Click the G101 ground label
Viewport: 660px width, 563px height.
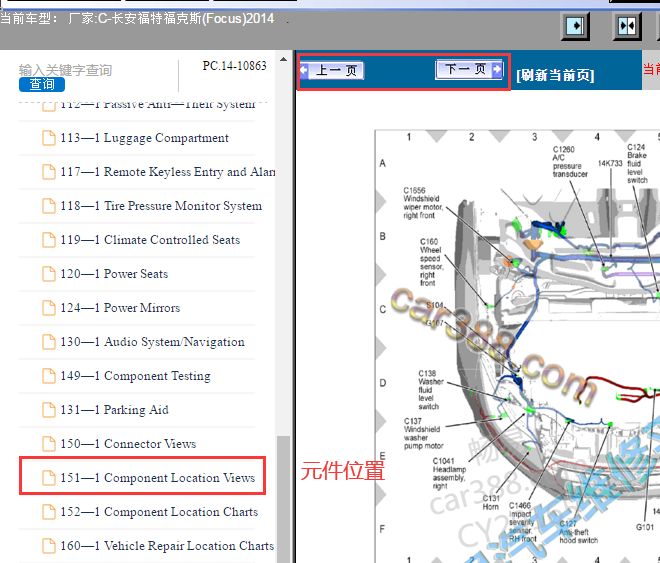coord(644,527)
